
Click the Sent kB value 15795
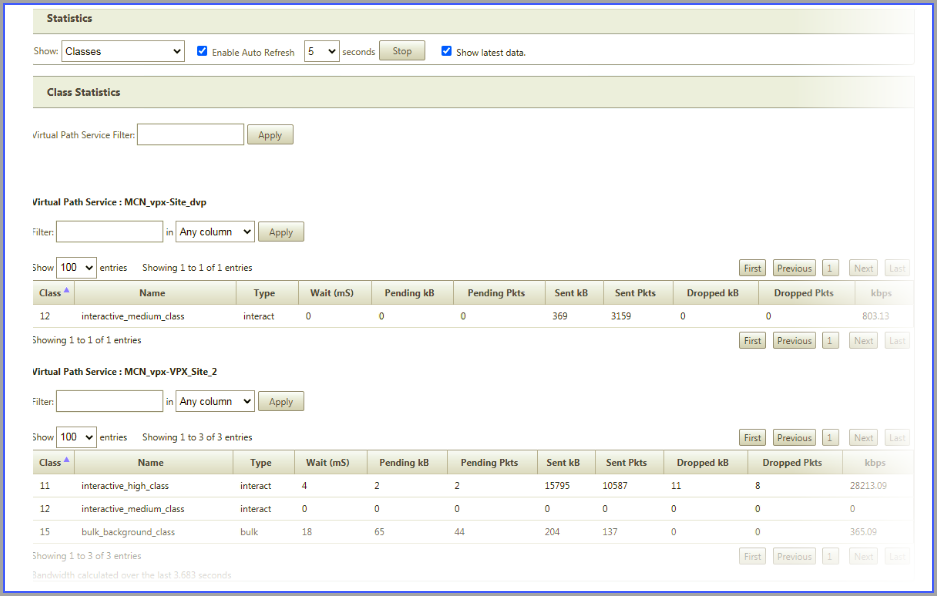[x=557, y=486]
